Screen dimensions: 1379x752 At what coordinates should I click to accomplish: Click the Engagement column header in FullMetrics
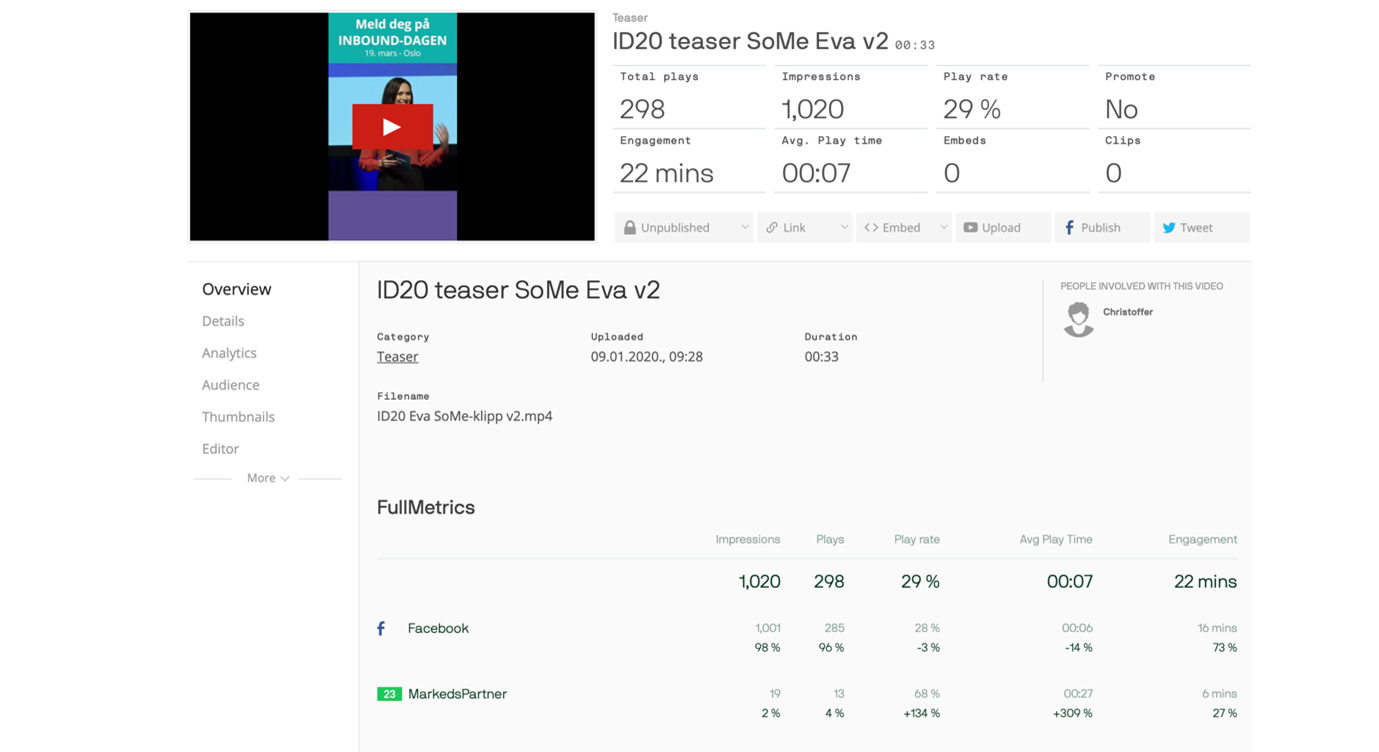pos(1203,539)
